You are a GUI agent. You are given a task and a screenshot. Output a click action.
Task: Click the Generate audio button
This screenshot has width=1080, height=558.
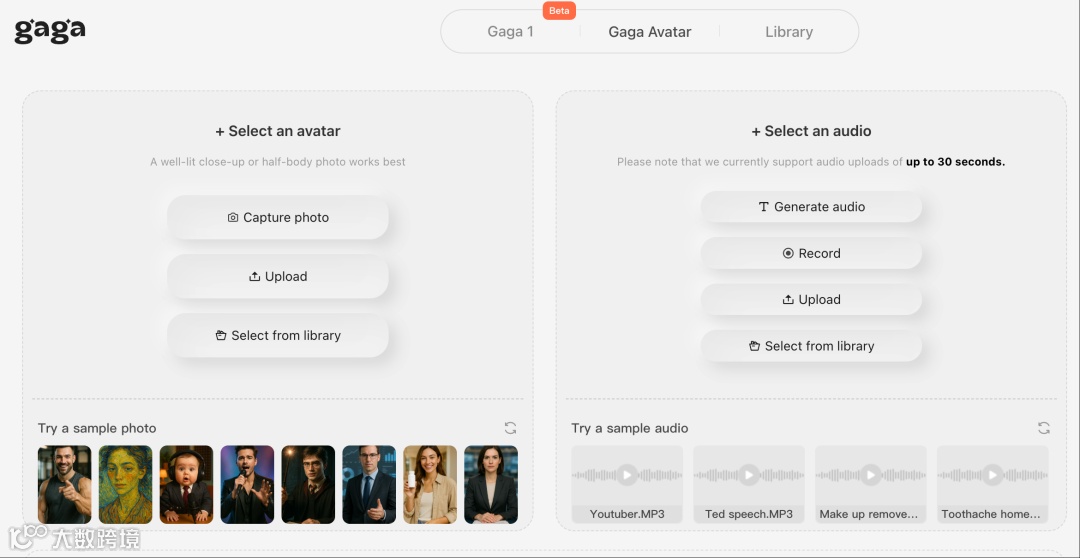811,207
